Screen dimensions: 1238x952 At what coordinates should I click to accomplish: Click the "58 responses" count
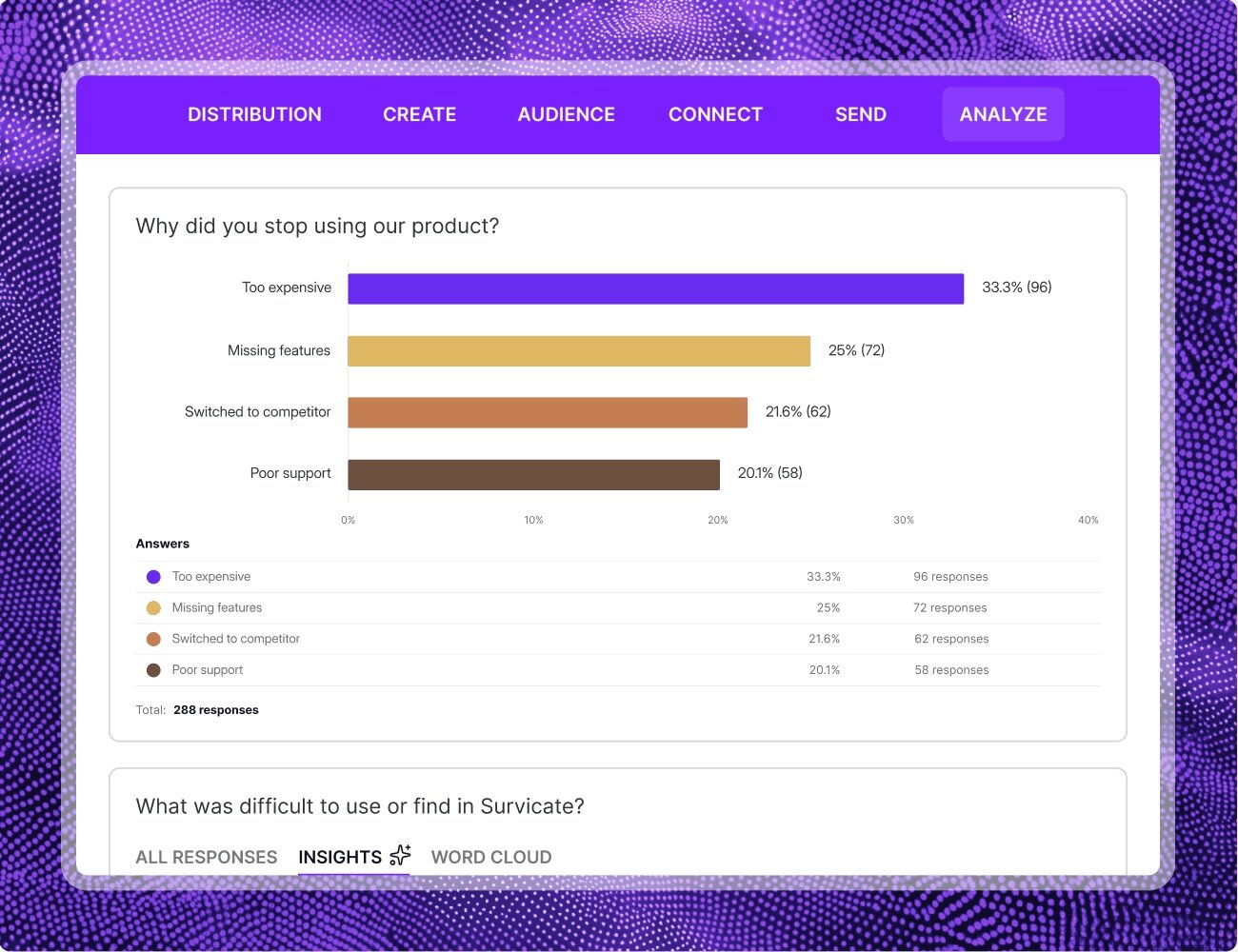pos(951,670)
